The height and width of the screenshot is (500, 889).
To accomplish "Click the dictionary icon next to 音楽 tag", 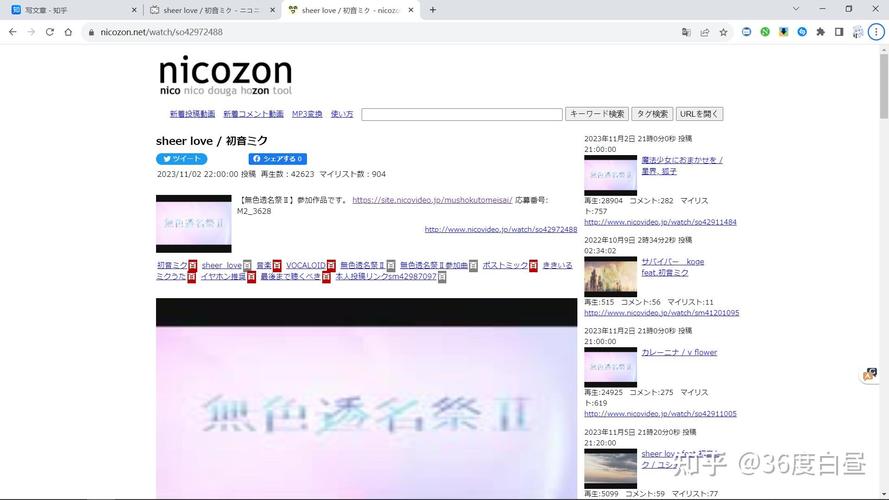I will coord(277,265).
